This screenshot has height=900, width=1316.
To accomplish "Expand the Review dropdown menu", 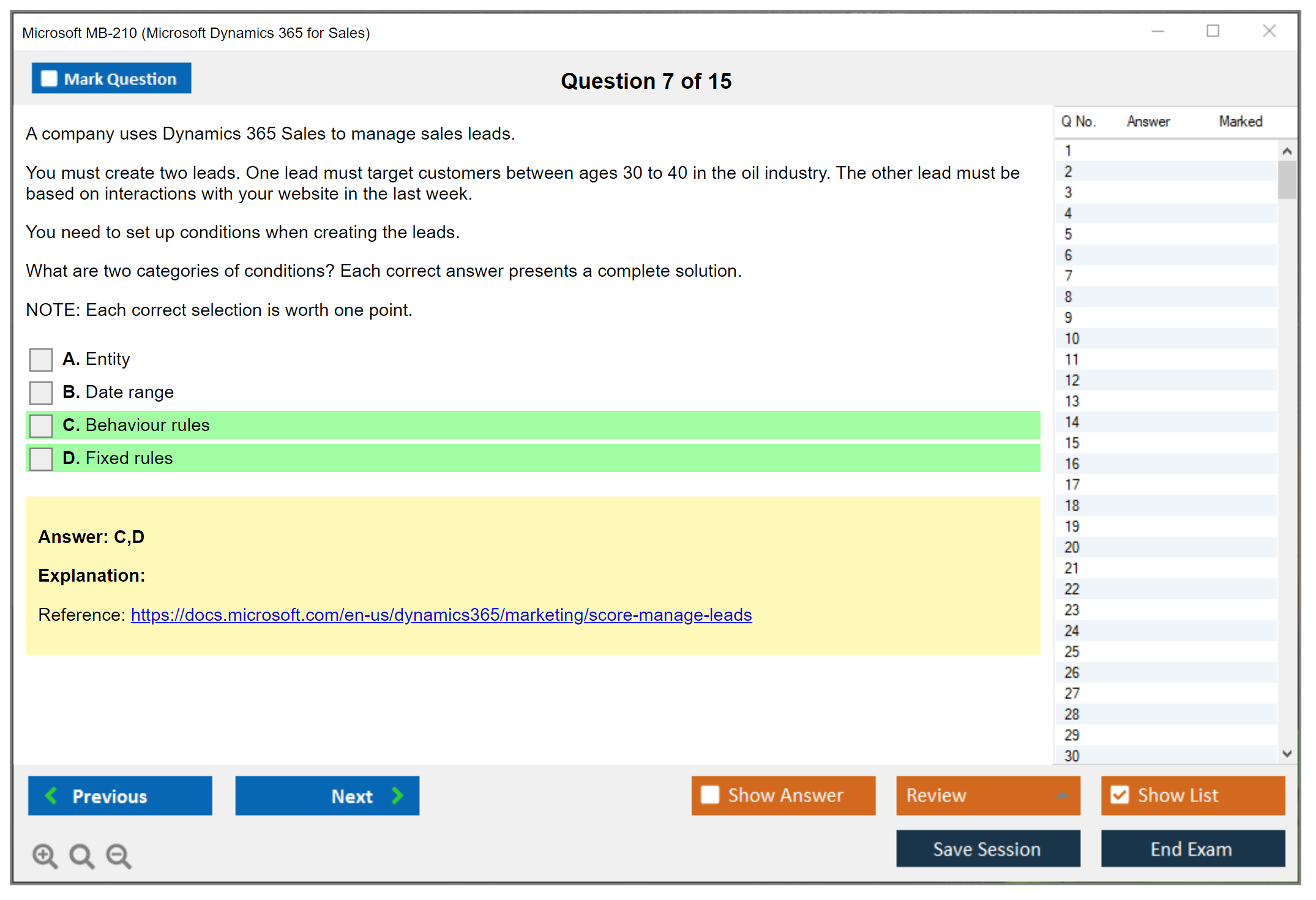I will tap(1062, 795).
